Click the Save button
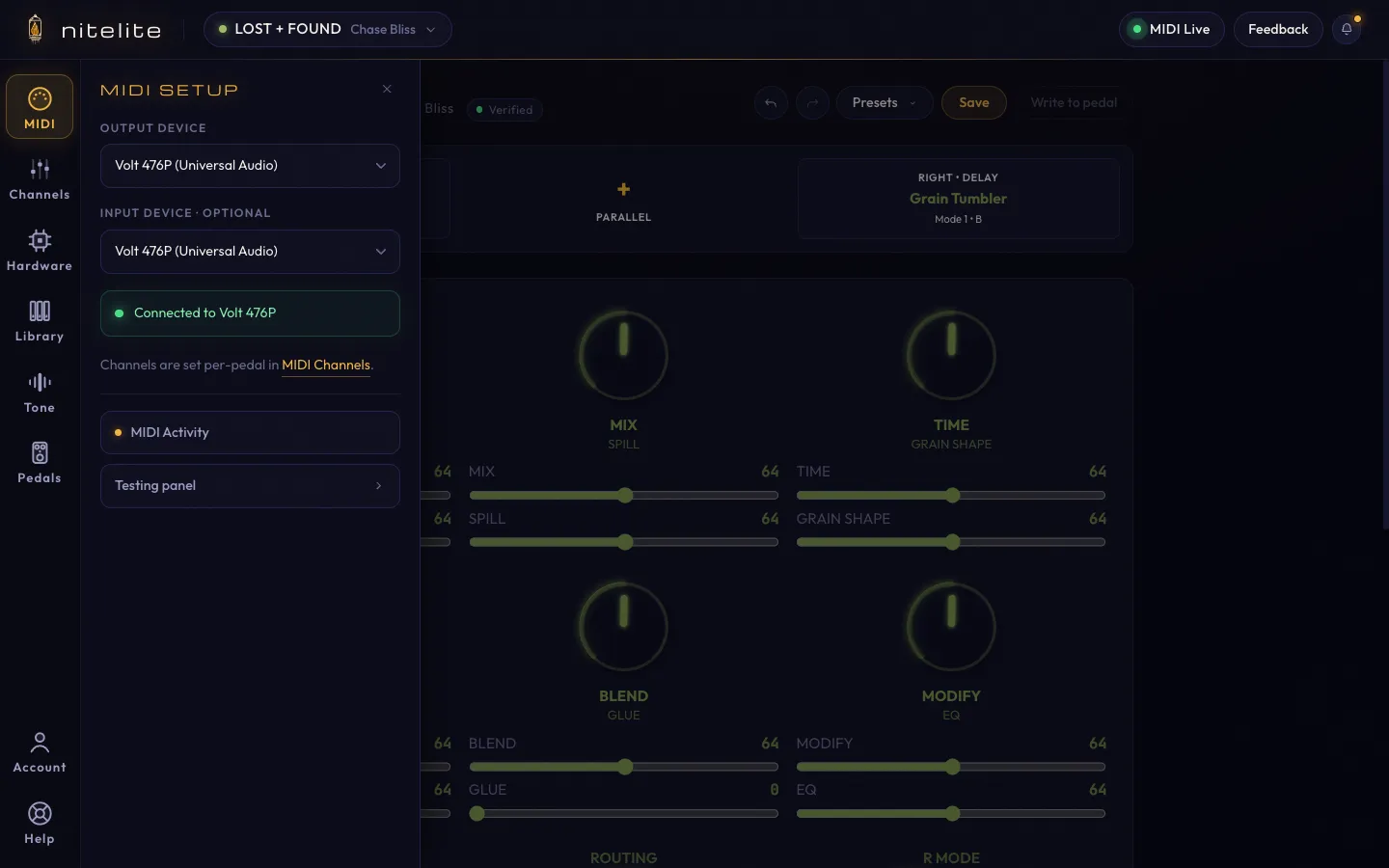Image resolution: width=1389 pixels, height=868 pixels. [974, 103]
